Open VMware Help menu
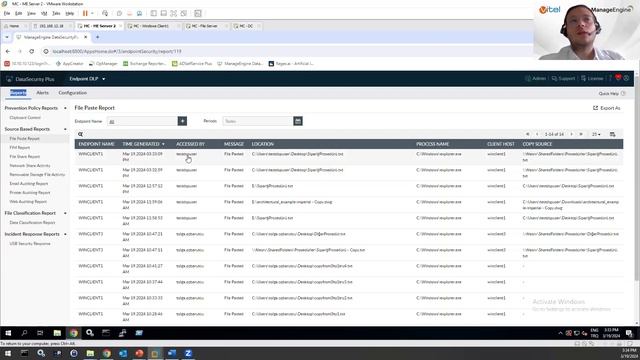This screenshot has height=360, width=640. click(70, 13)
